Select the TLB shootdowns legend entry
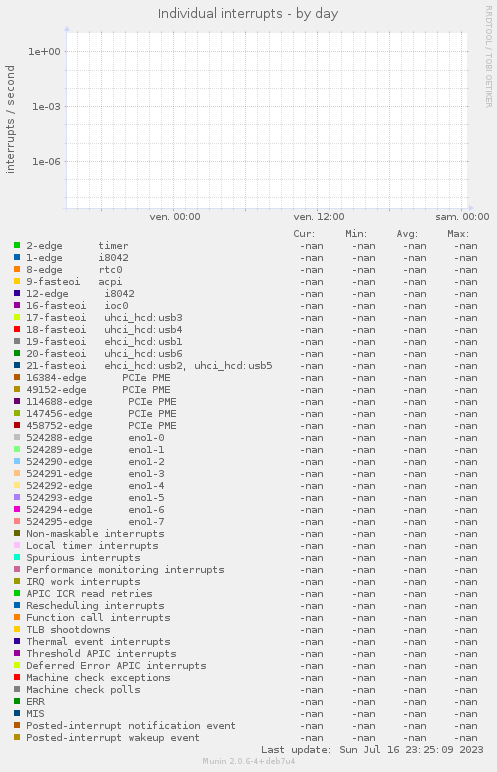497x772 pixels. click(68, 630)
